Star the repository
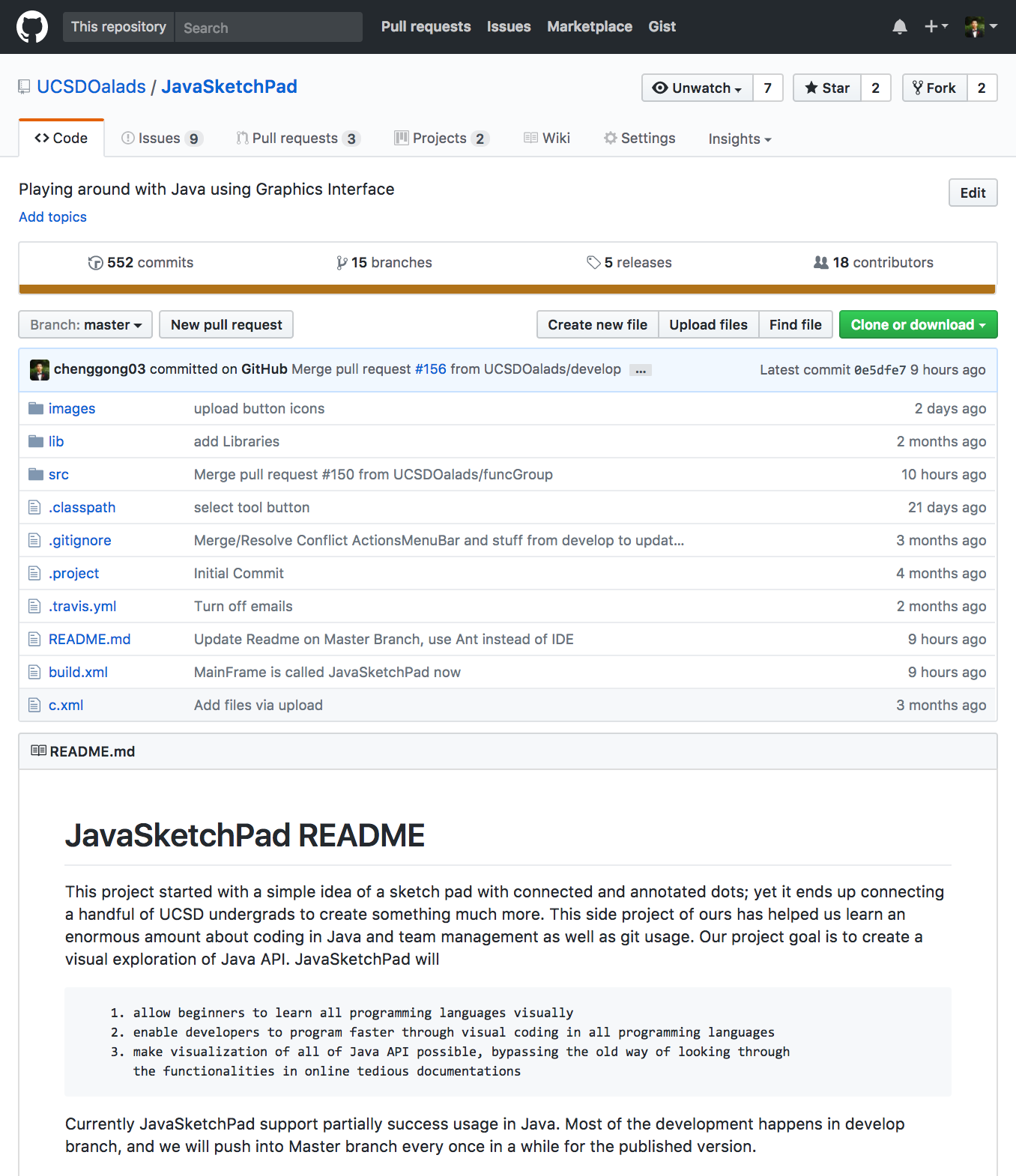 (827, 88)
